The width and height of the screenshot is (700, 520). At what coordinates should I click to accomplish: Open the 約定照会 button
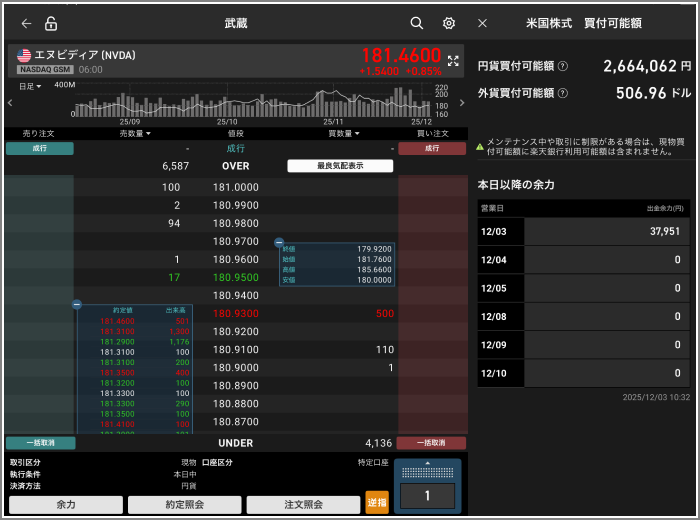tap(185, 504)
